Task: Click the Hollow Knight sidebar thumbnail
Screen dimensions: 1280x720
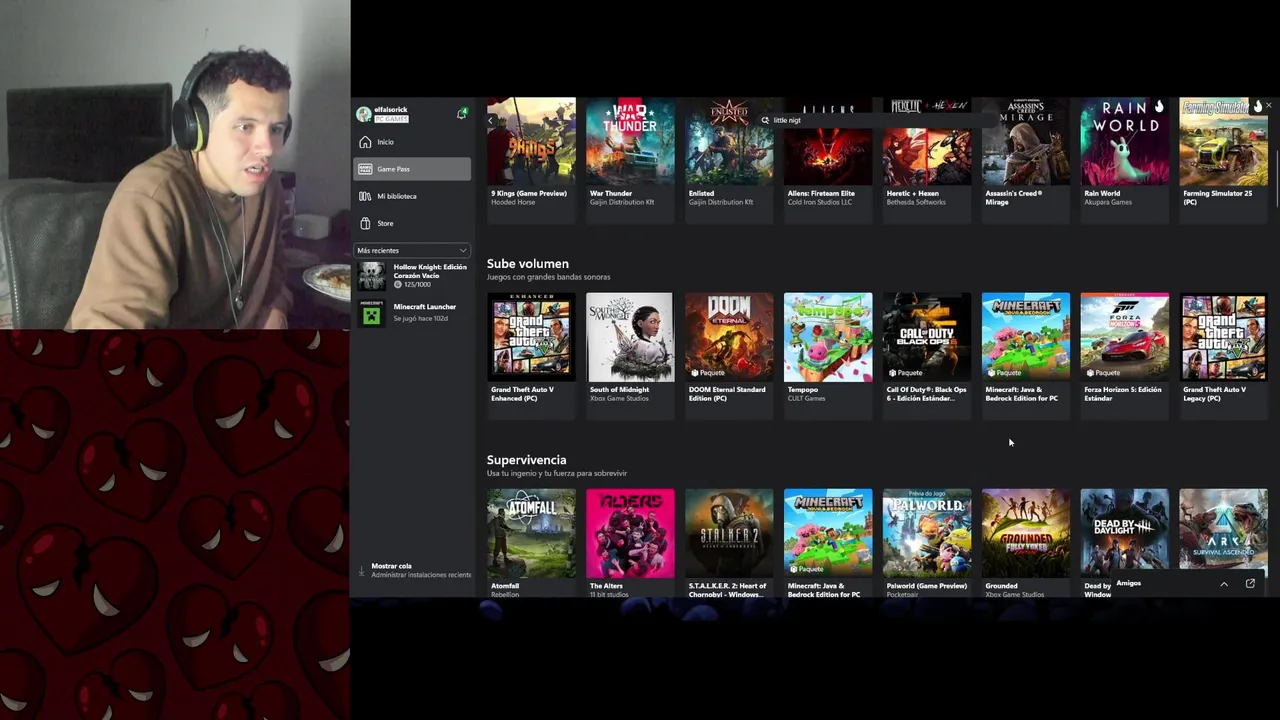Action: pos(371,276)
